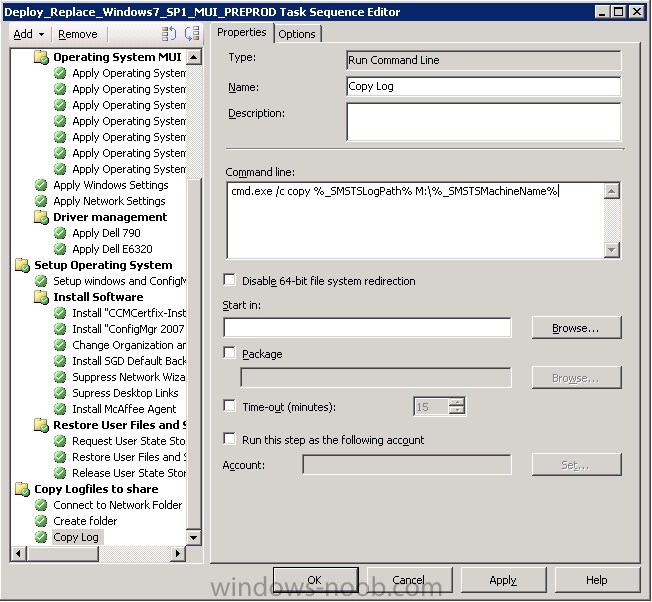Click green check icon beside Request User State Storage
This screenshot has width=652, height=602.
tap(60, 441)
